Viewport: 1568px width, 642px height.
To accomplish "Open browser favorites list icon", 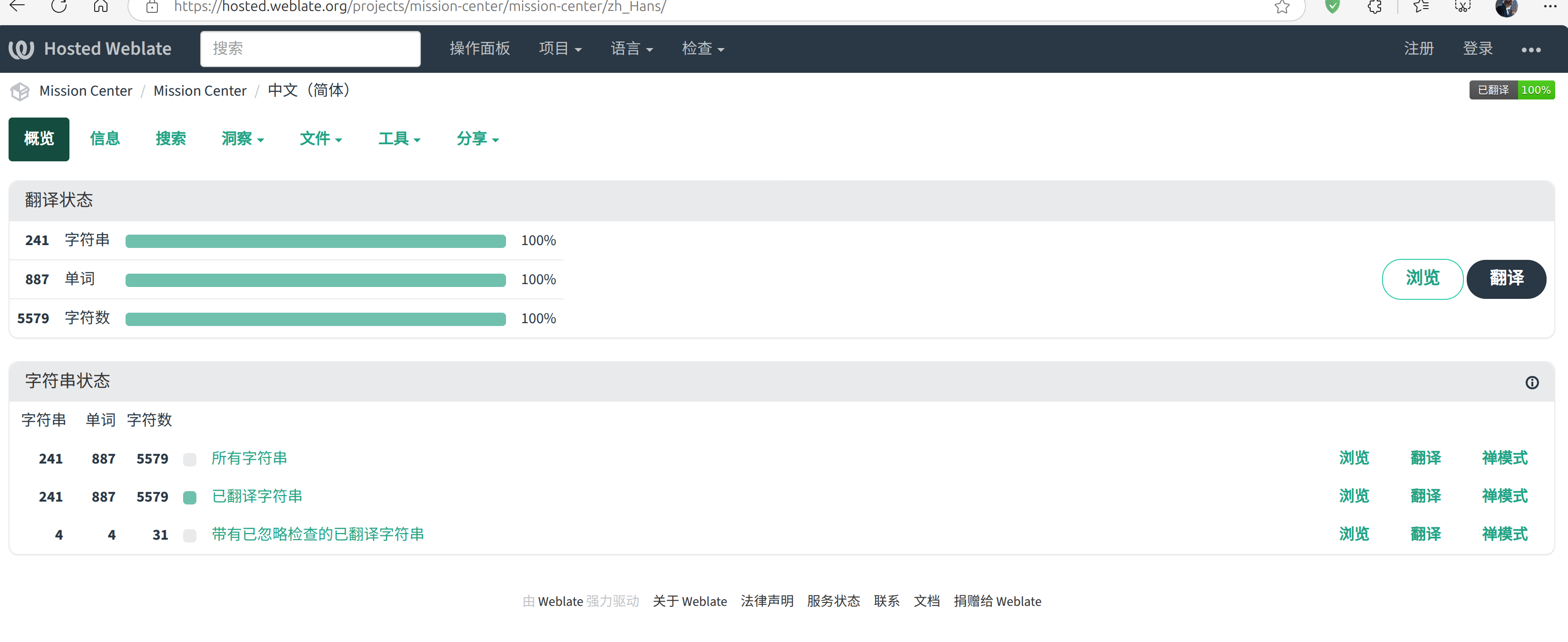I will point(1420,6).
